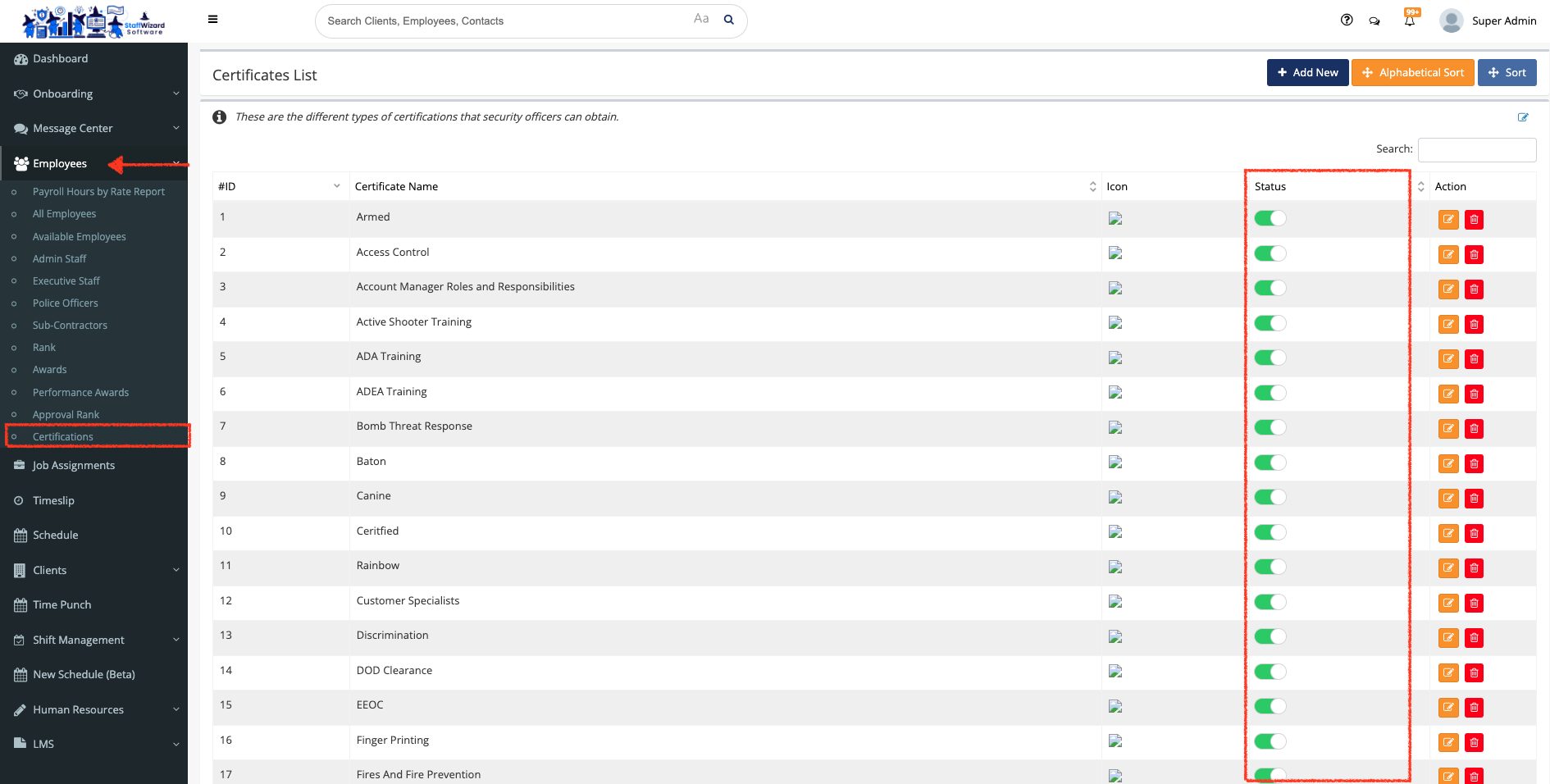Delete the Baton certificate row

tap(1474, 464)
